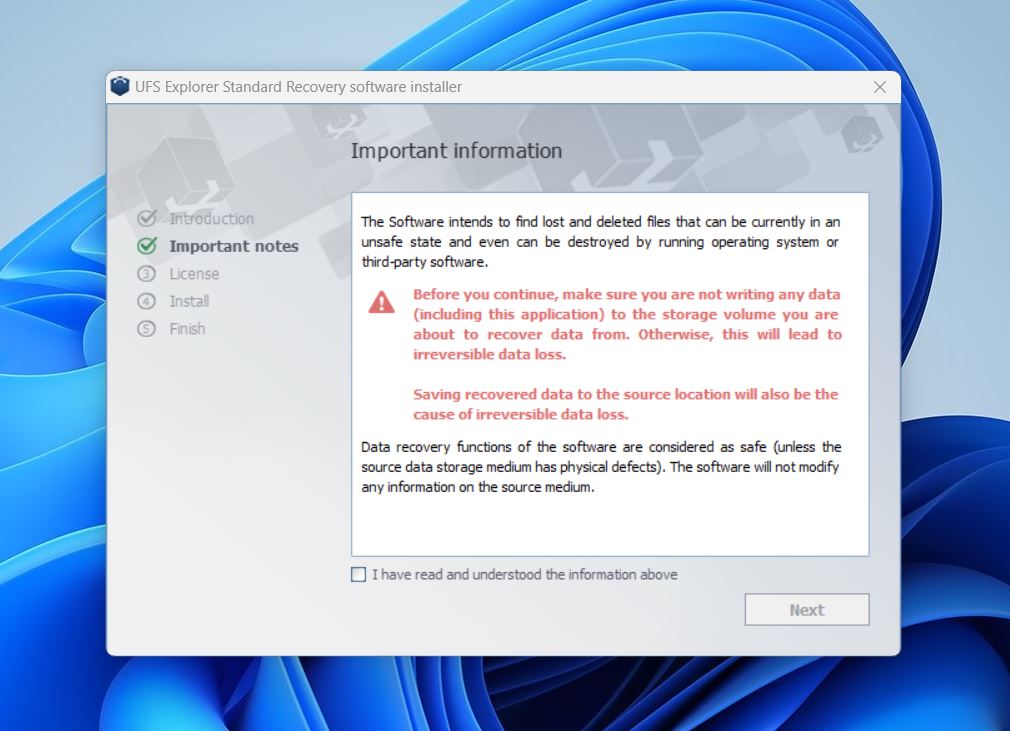
Task: Select the 'Install' step label
Action: [189, 301]
